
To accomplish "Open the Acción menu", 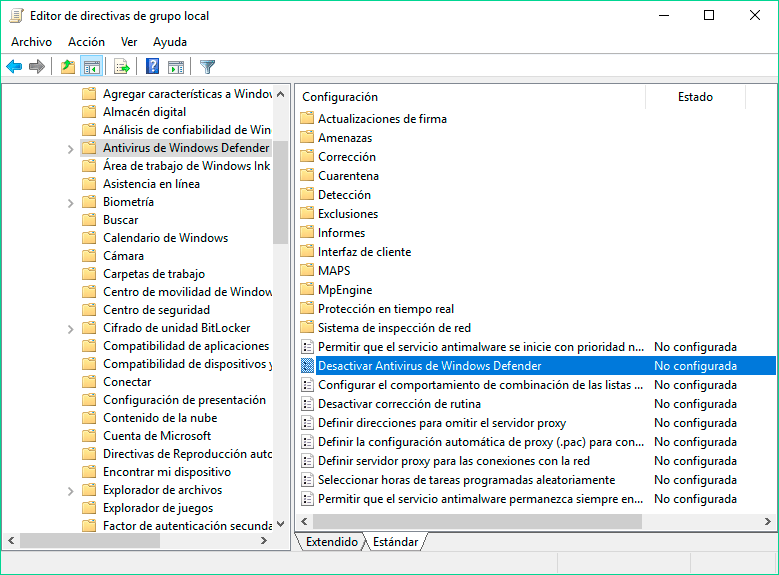I will click(86, 42).
